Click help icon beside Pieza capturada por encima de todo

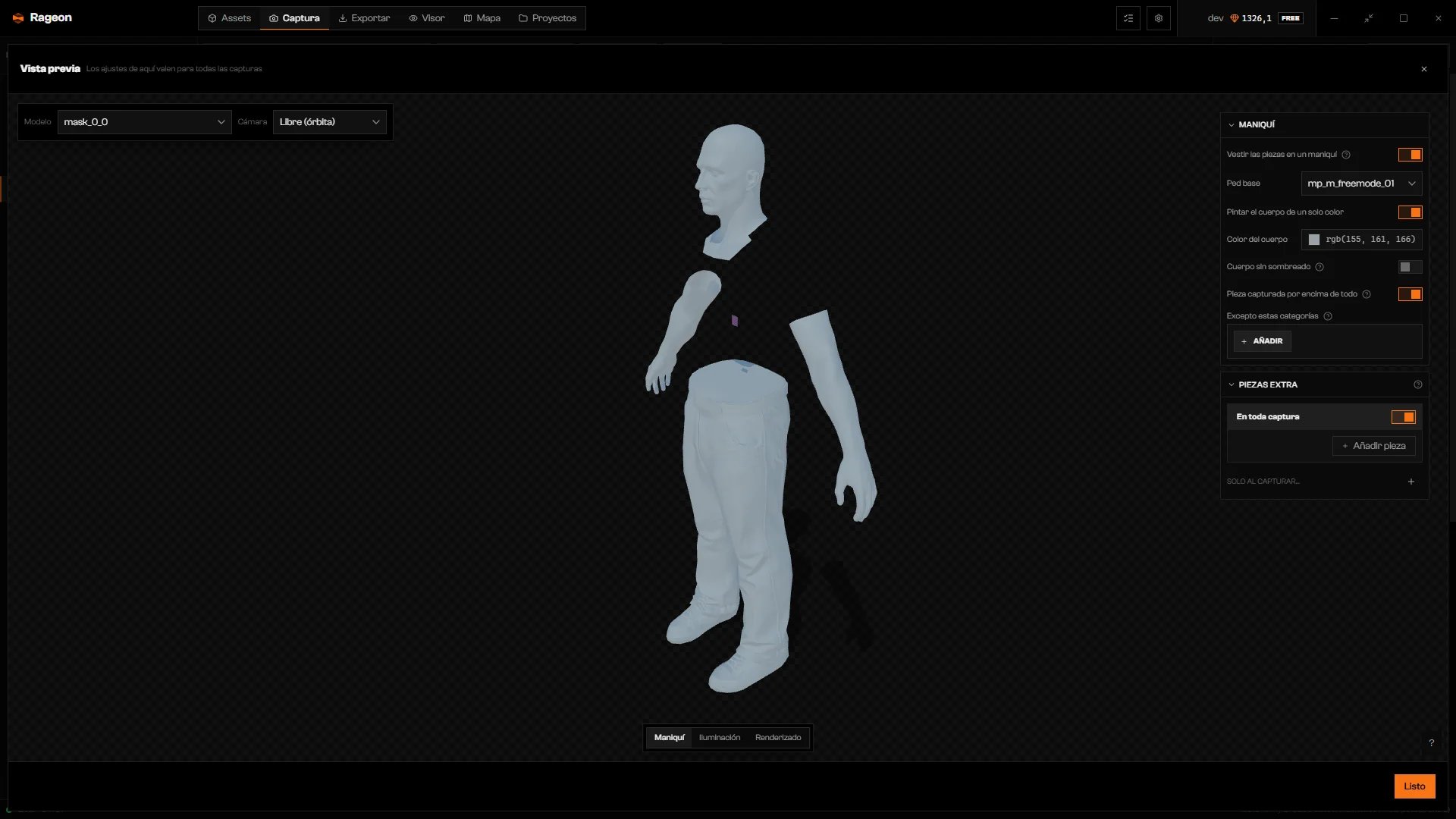(1367, 294)
